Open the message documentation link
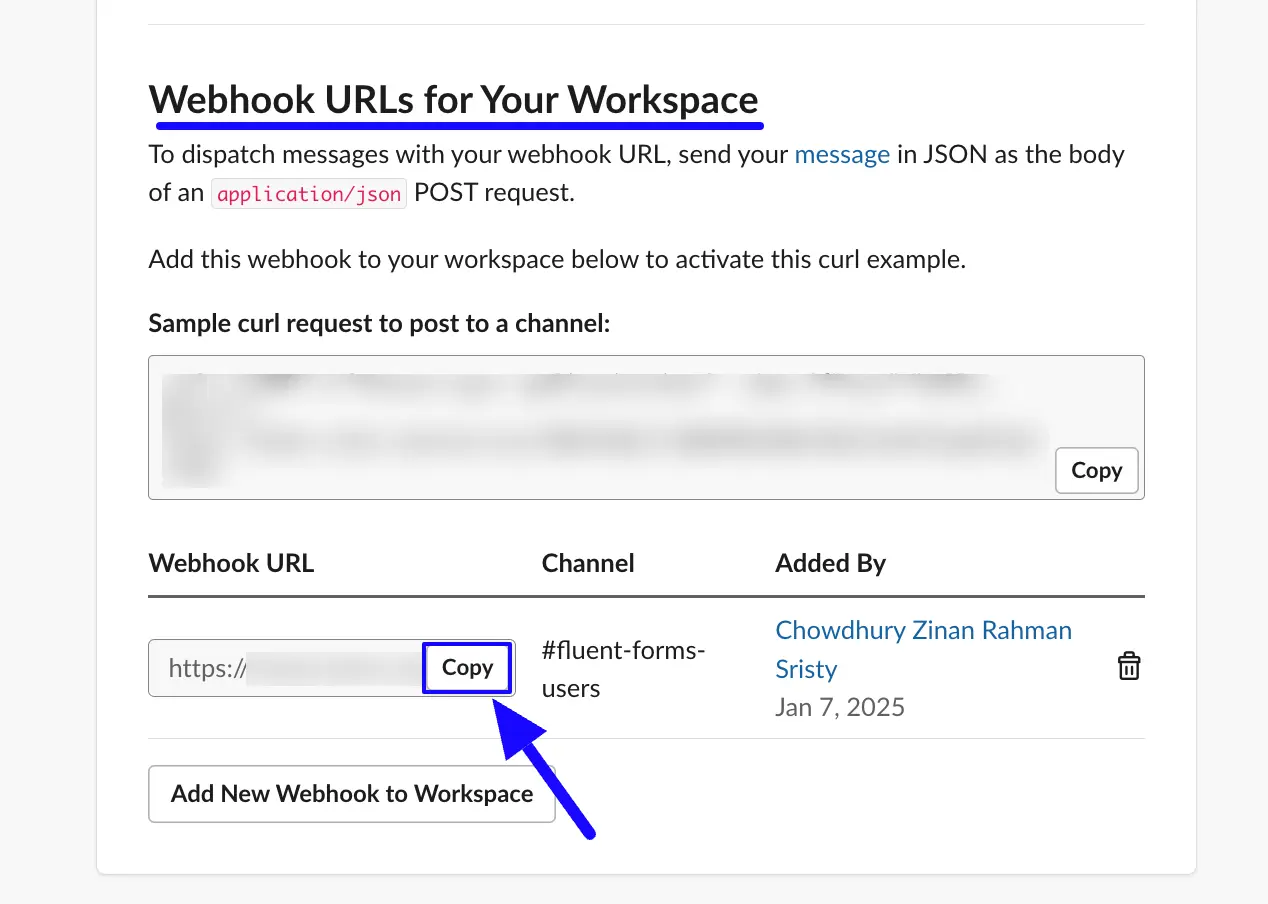The height and width of the screenshot is (904, 1268). click(842, 154)
